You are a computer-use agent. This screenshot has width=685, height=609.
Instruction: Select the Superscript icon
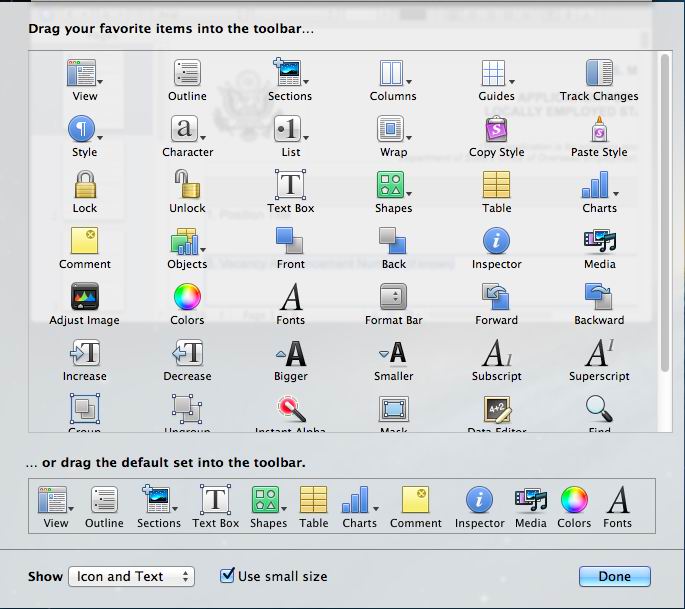coord(600,352)
